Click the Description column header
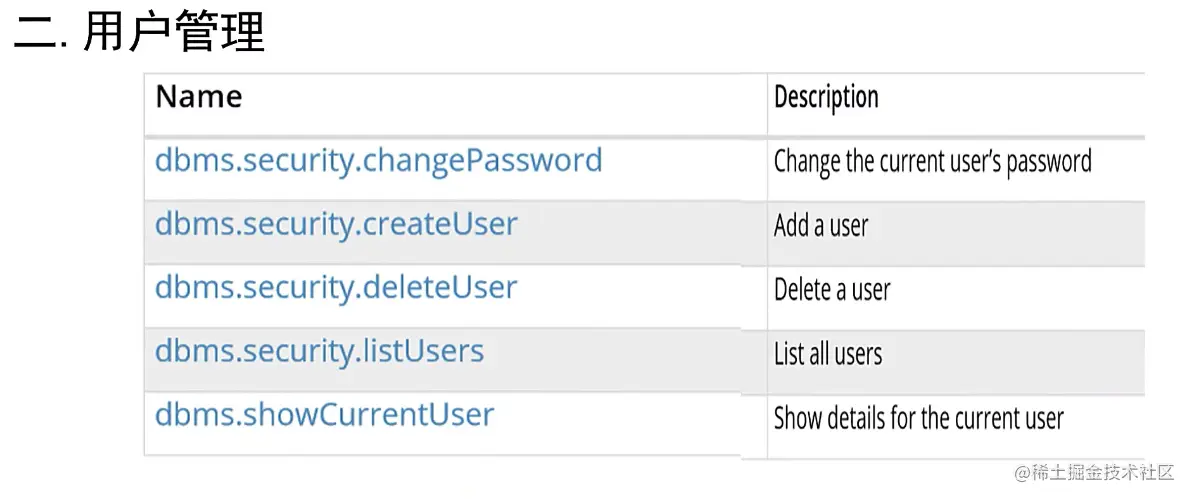 click(826, 97)
